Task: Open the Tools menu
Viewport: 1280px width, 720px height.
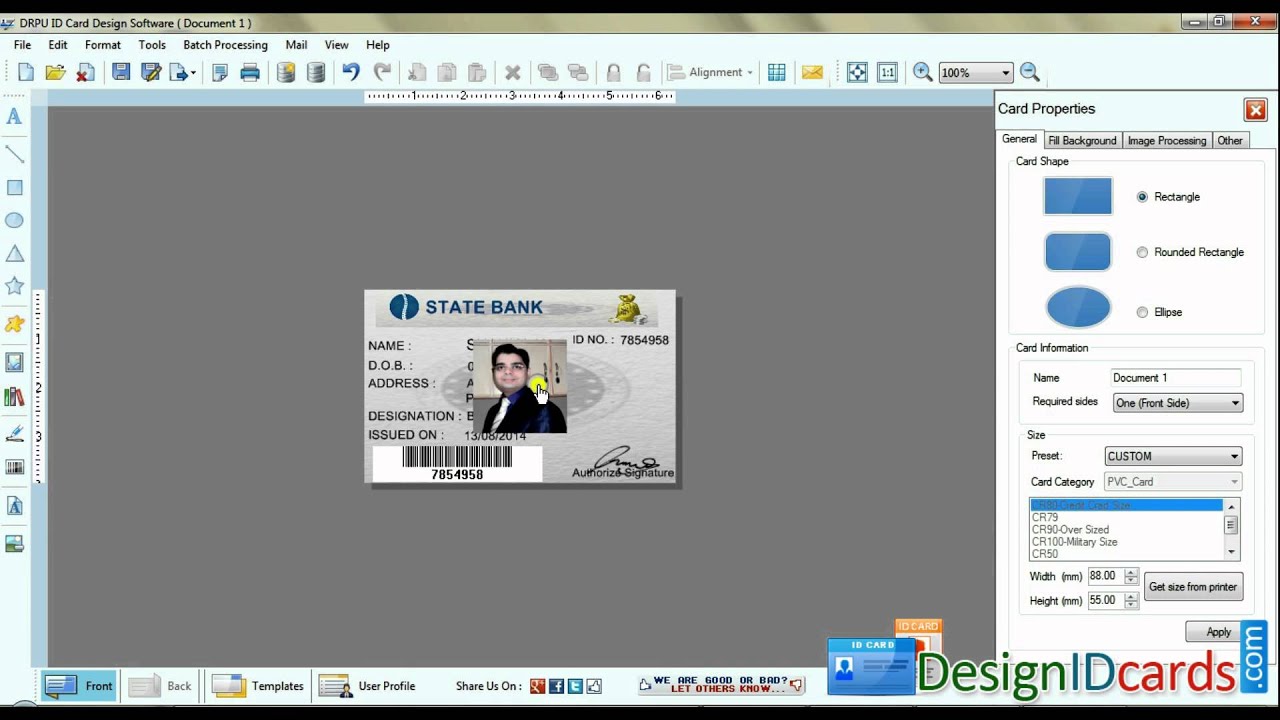Action: pos(152,45)
